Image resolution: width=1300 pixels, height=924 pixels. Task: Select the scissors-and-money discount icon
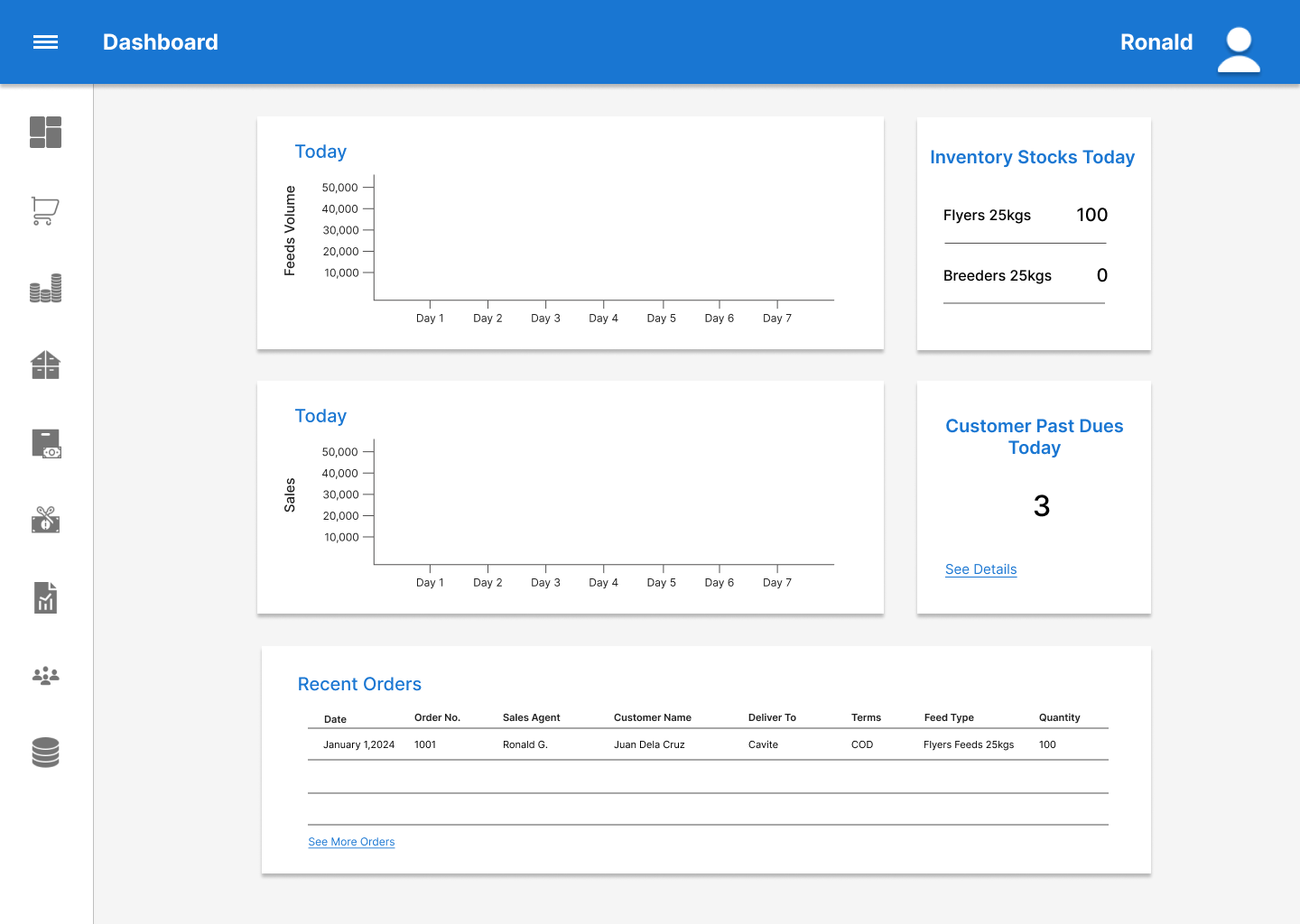(x=45, y=520)
